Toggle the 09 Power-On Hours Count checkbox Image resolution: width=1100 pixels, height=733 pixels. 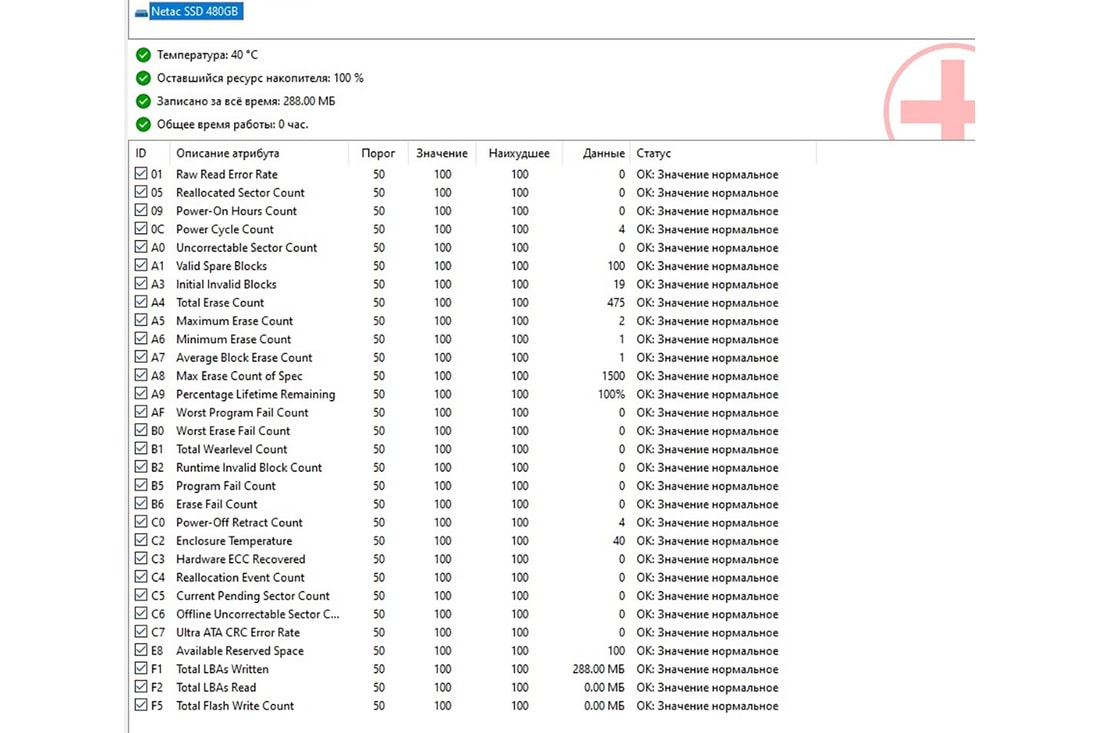(x=141, y=210)
